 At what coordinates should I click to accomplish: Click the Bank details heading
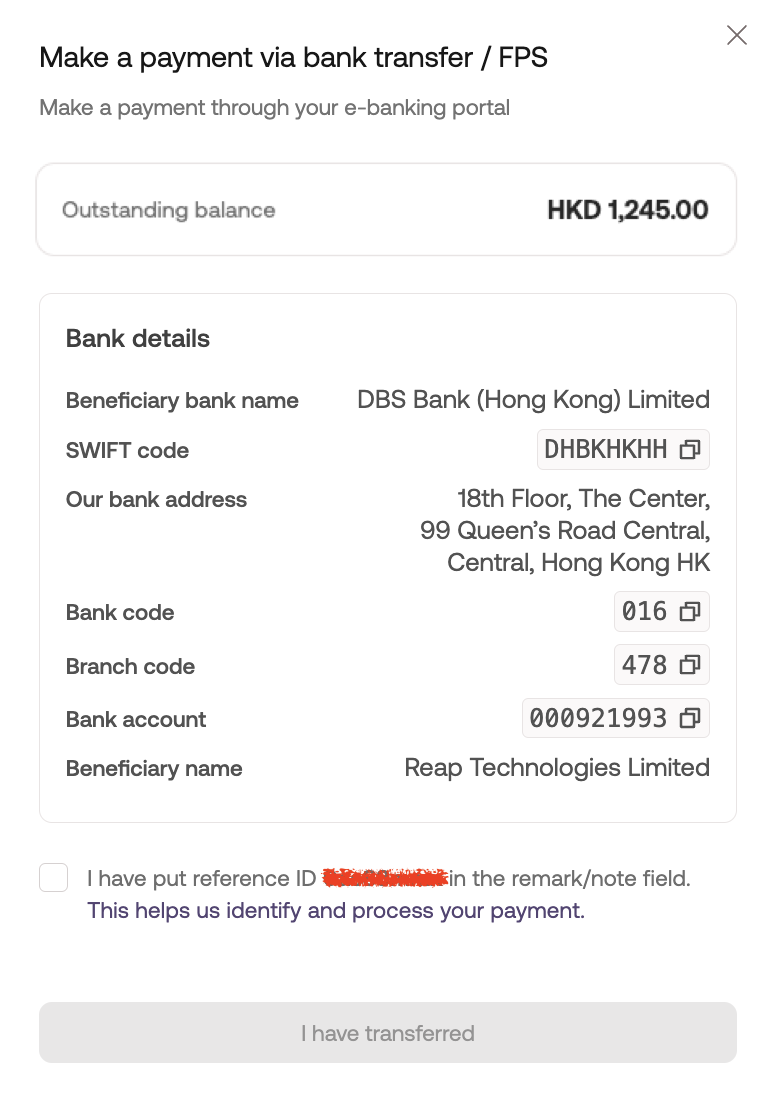click(138, 339)
